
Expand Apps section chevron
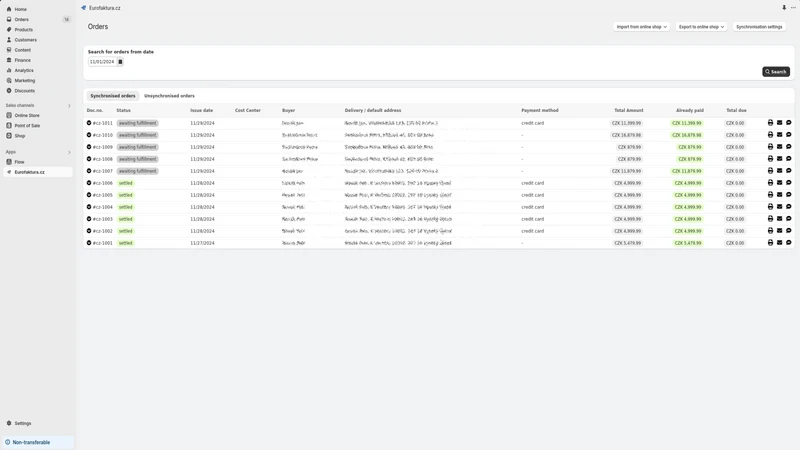[x=69, y=152]
